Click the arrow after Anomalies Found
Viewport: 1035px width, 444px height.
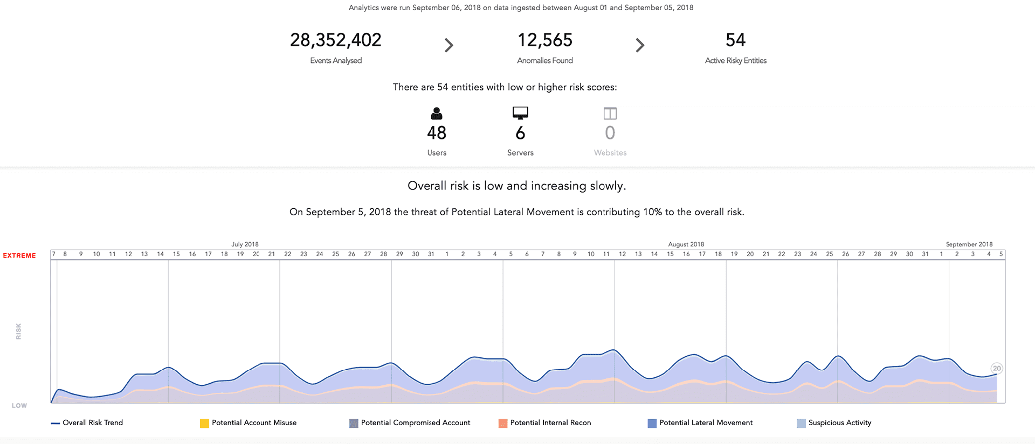pos(640,45)
